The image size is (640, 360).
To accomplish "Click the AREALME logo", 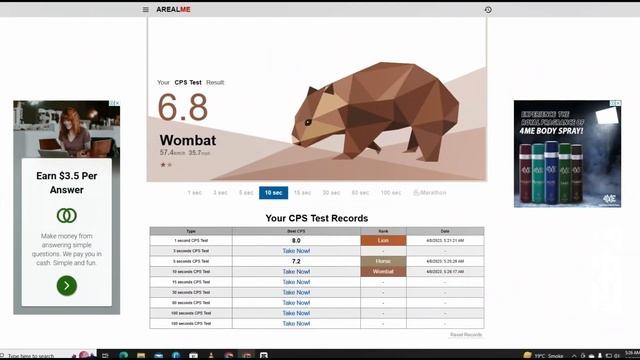I will pos(173,9).
